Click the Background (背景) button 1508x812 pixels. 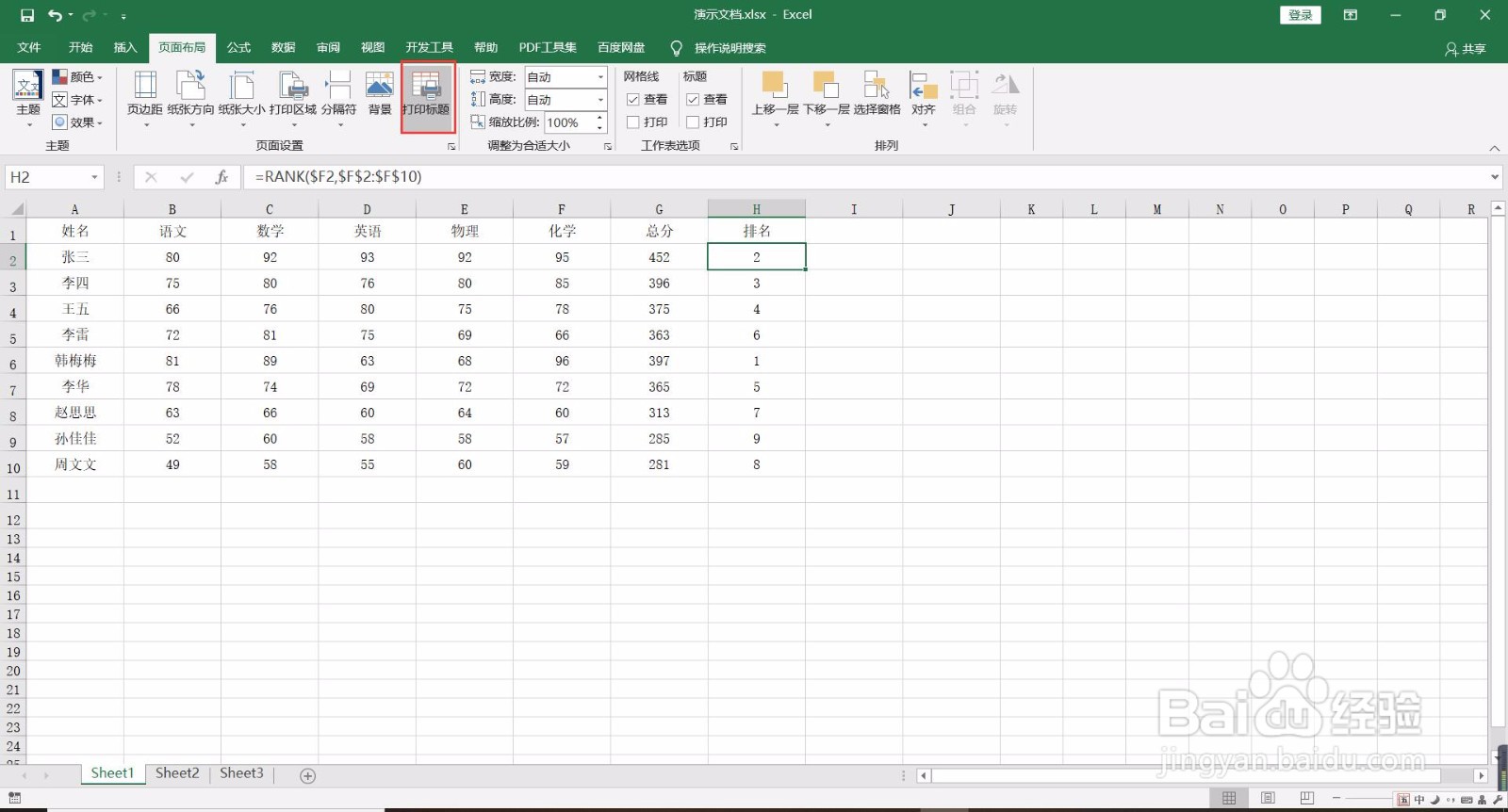pyautogui.click(x=380, y=93)
